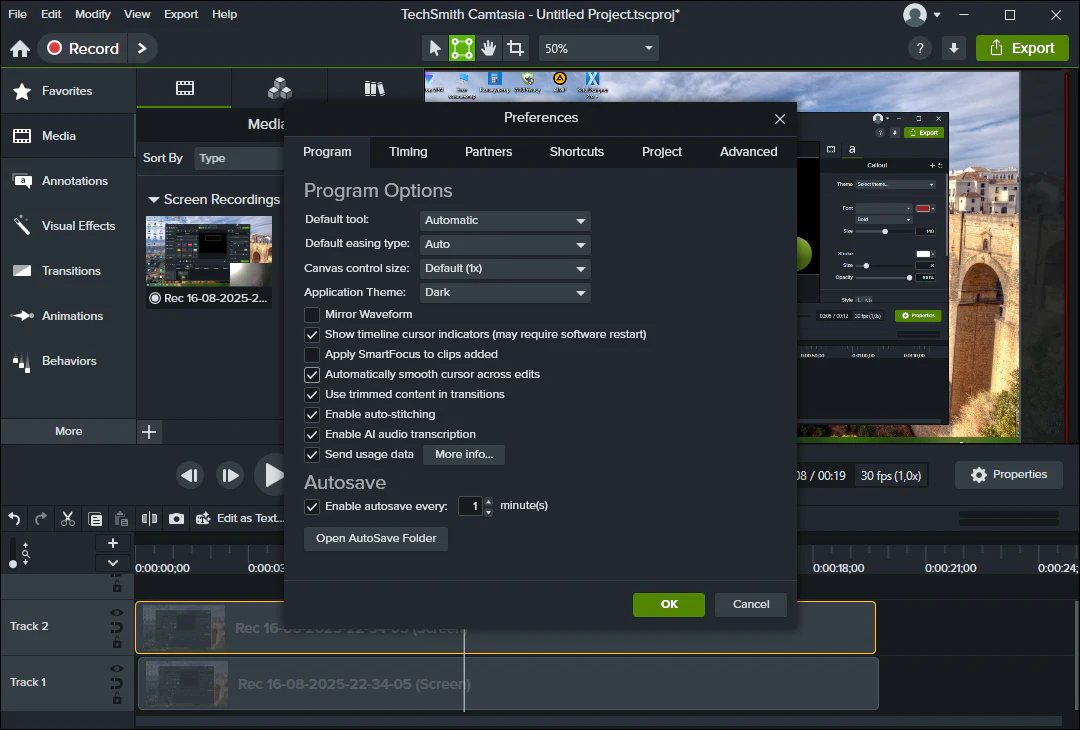Expand the Default easing type dropdown
Viewport: 1080px width, 730px height.
[x=505, y=244]
